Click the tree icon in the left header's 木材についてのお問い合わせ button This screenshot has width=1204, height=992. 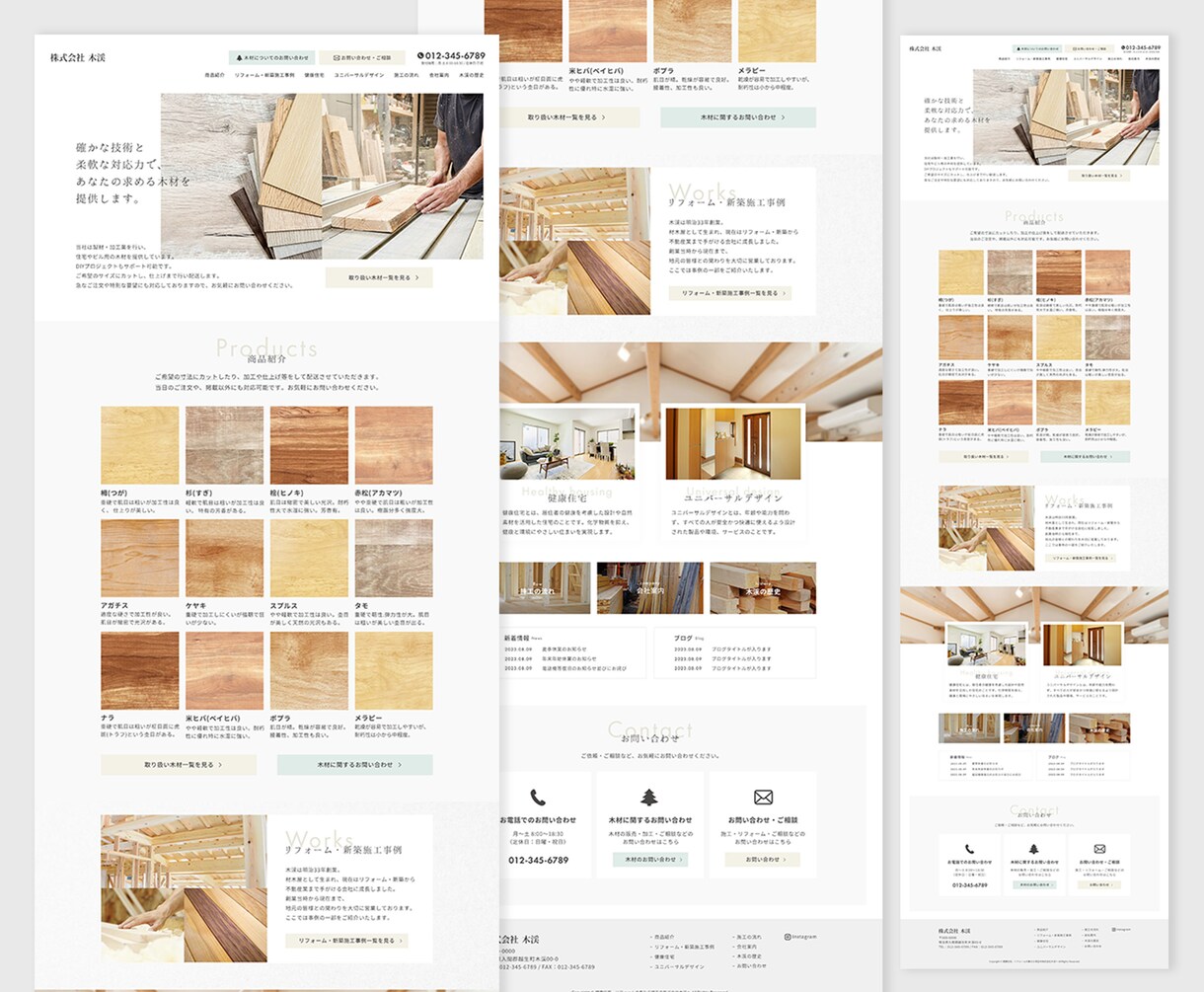click(237, 57)
